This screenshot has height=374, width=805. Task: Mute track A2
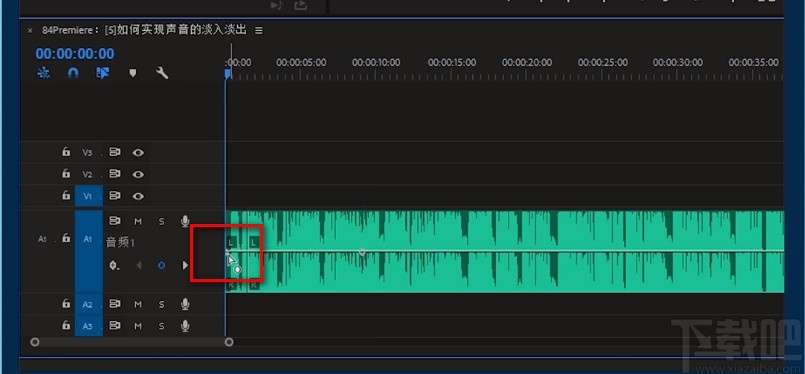(x=138, y=305)
